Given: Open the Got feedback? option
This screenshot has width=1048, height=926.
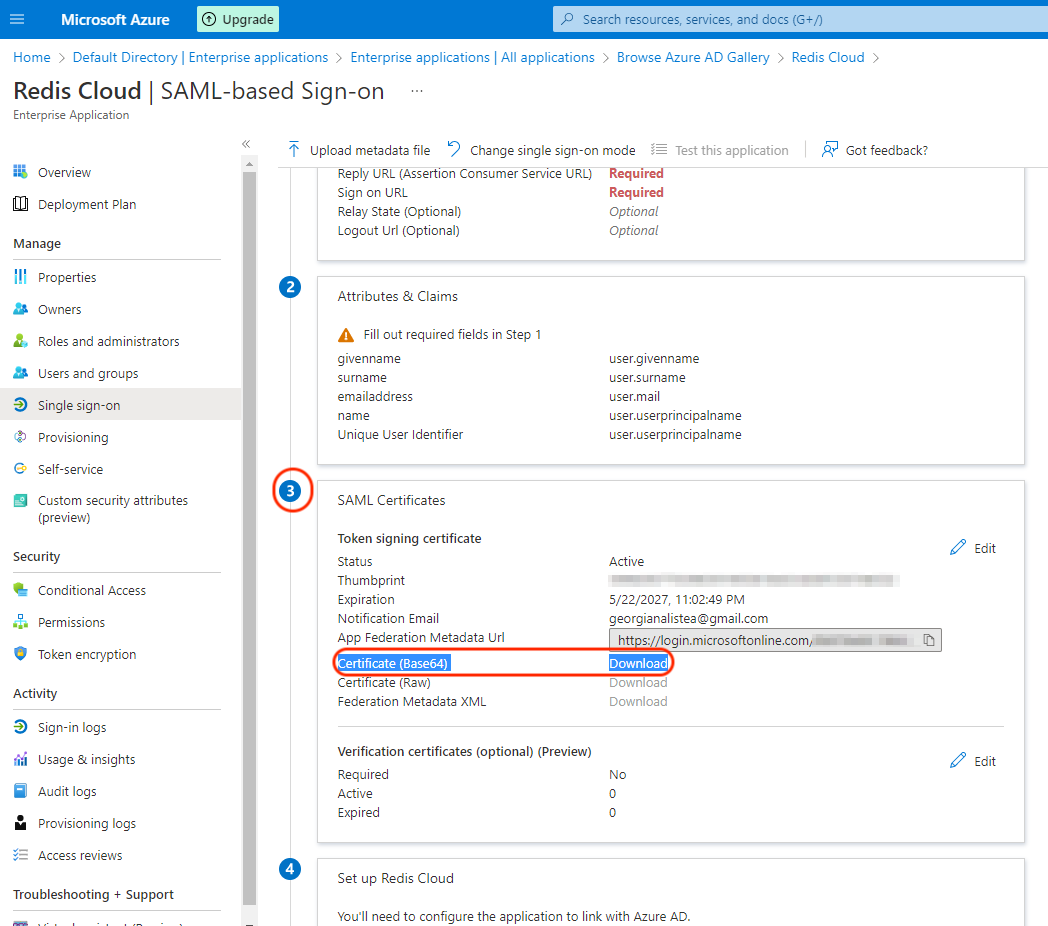Looking at the screenshot, I should tap(874, 150).
